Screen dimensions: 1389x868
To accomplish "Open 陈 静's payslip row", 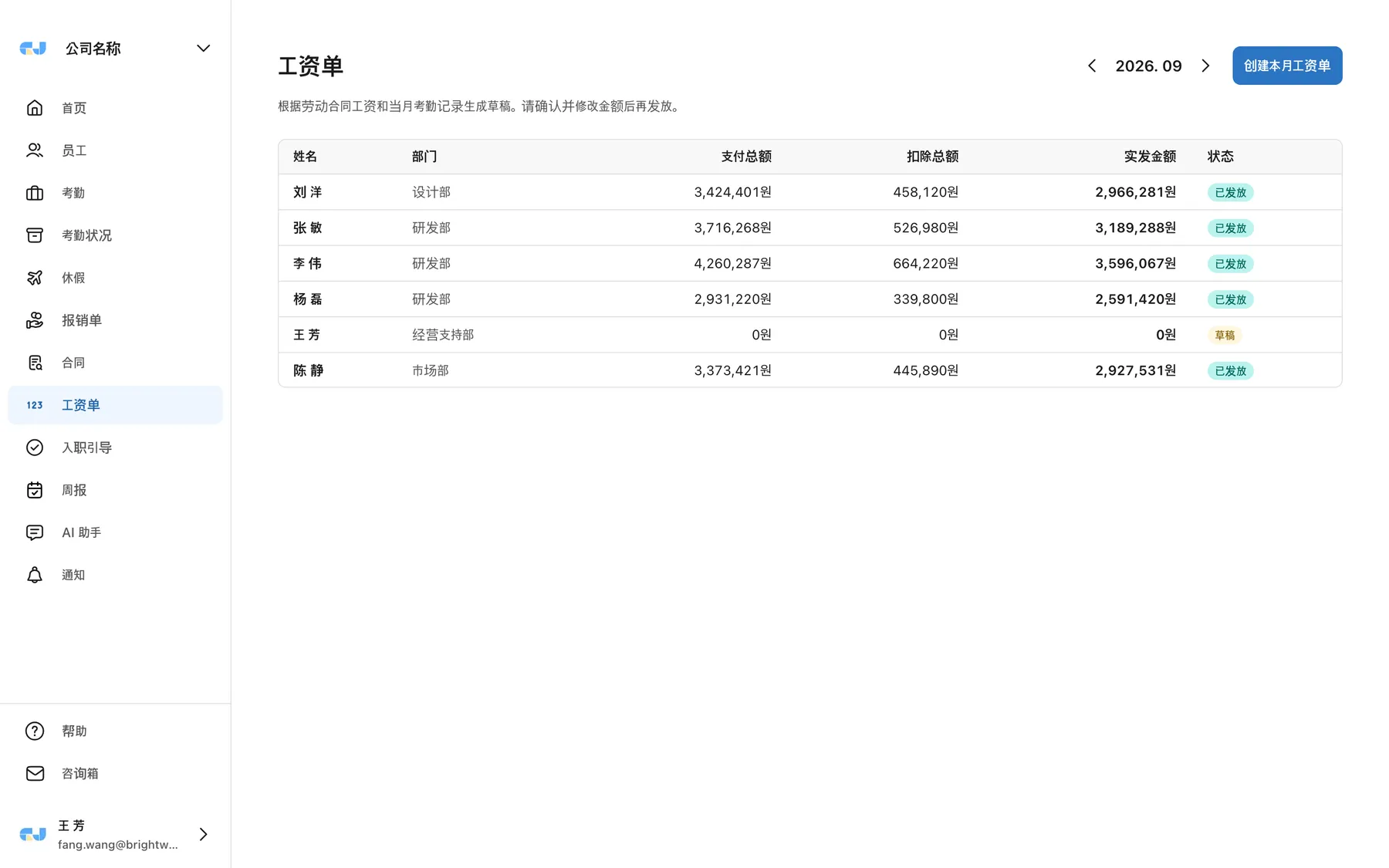I will (x=809, y=370).
